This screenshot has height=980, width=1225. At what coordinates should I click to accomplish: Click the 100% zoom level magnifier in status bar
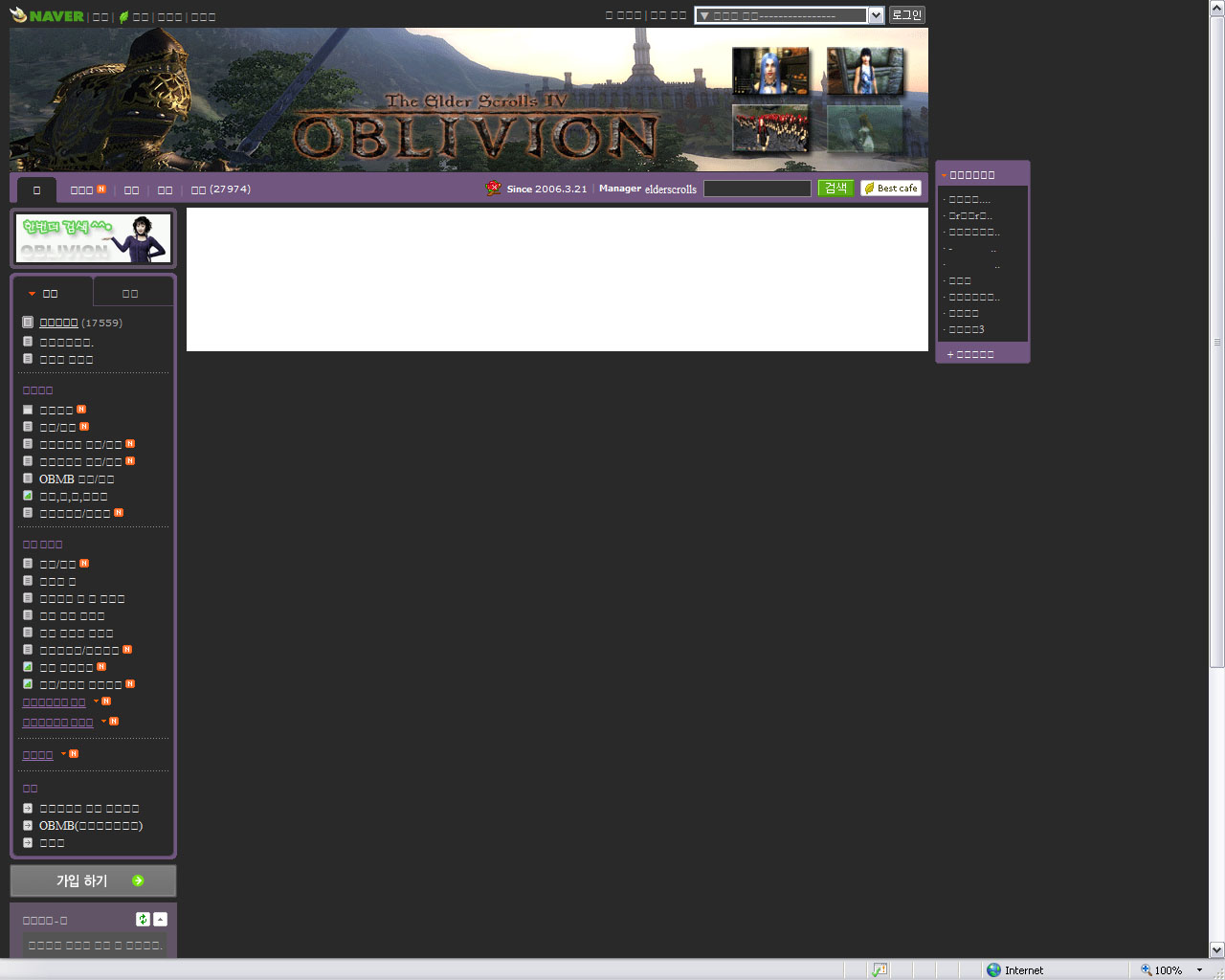(x=1146, y=969)
